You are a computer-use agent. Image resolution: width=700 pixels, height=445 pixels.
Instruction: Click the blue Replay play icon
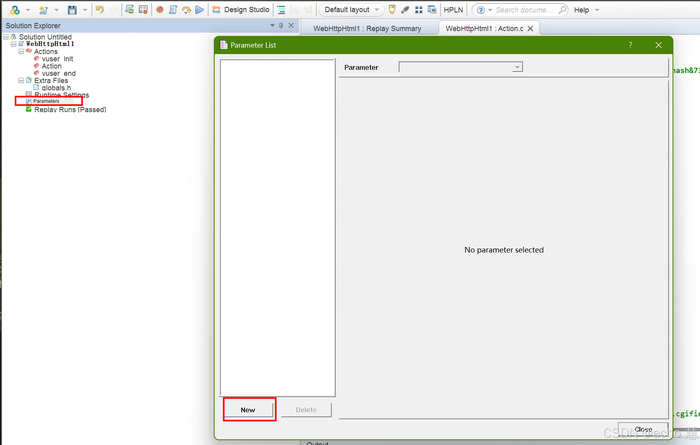point(200,9)
